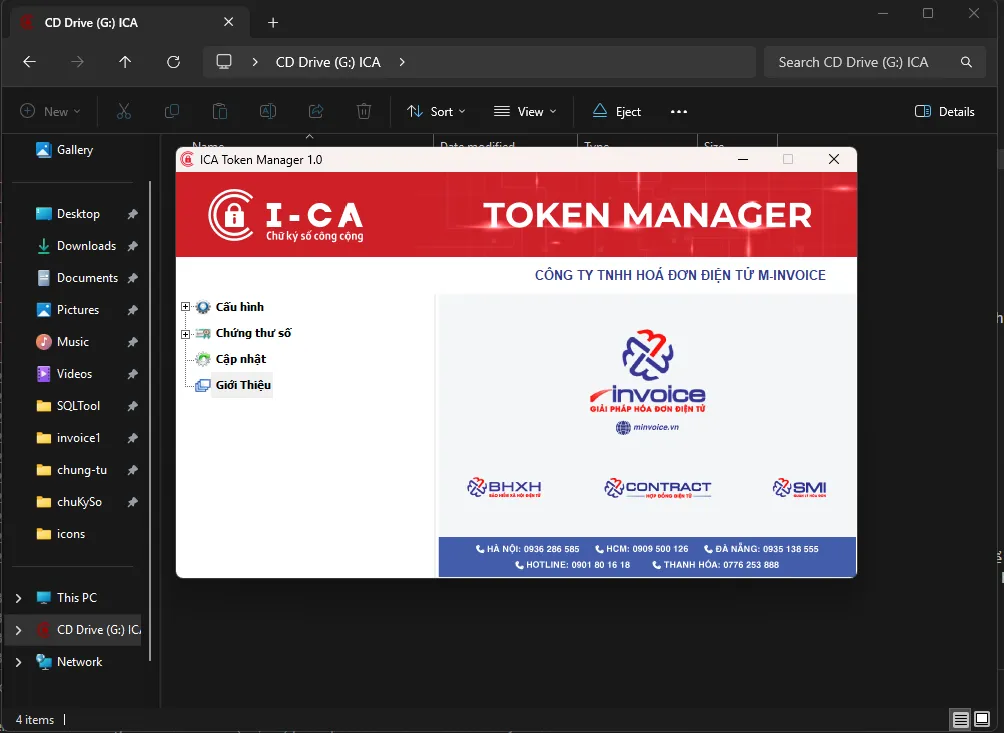Open Cập nhật in the tree
Image resolution: width=1004 pixels, height=733 pixels.
point(241,359)
